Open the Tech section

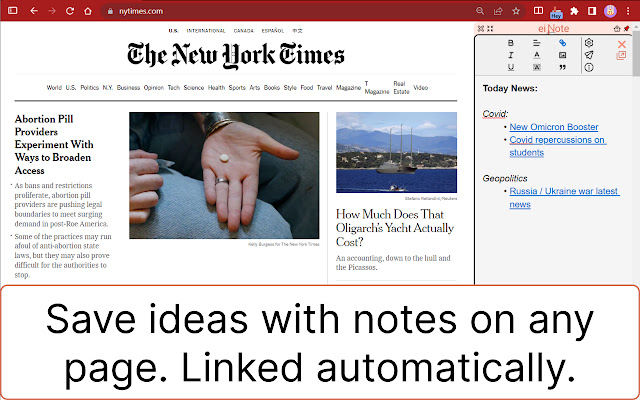[x=174, y=87]
